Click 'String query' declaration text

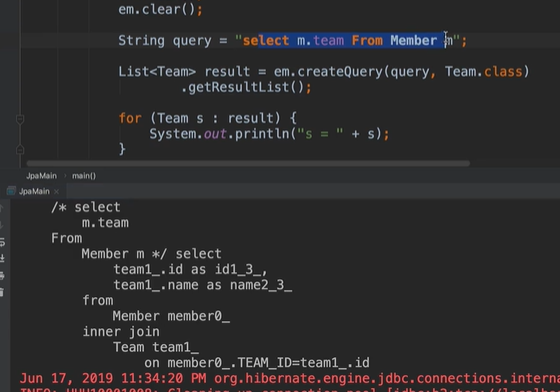click(165, 40)
